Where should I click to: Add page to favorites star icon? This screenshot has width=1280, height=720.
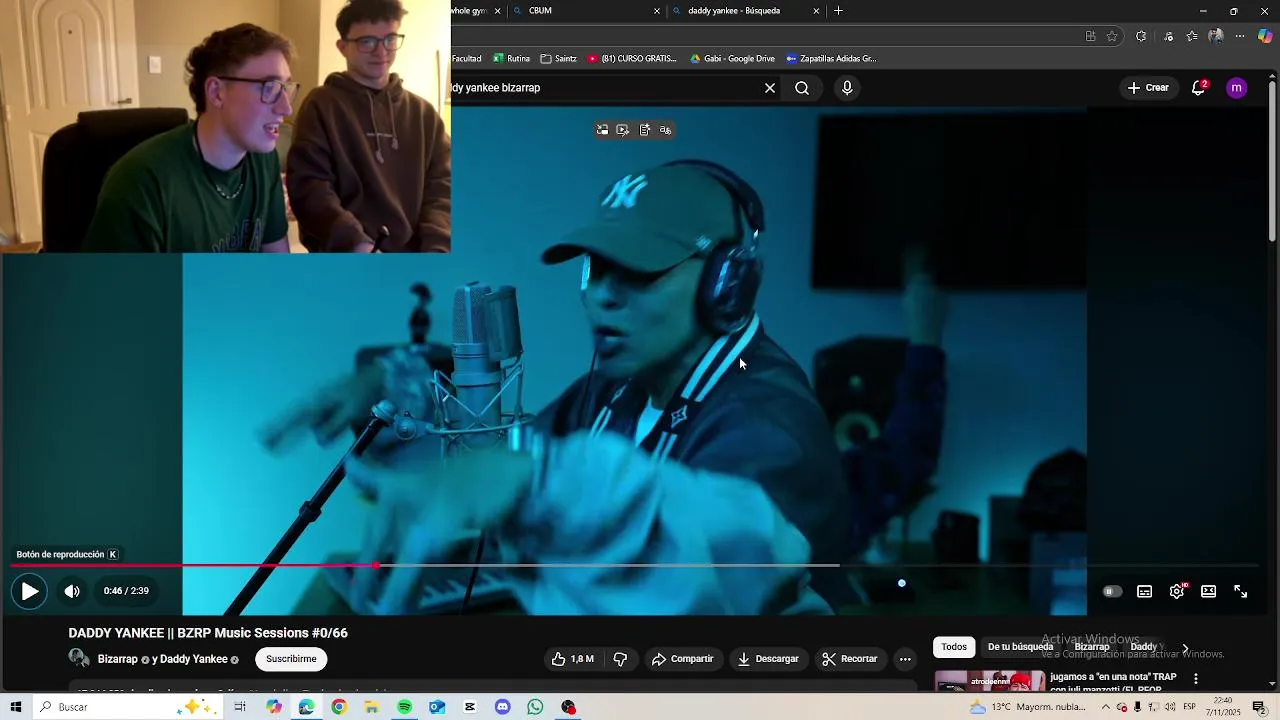[1112, 36]
